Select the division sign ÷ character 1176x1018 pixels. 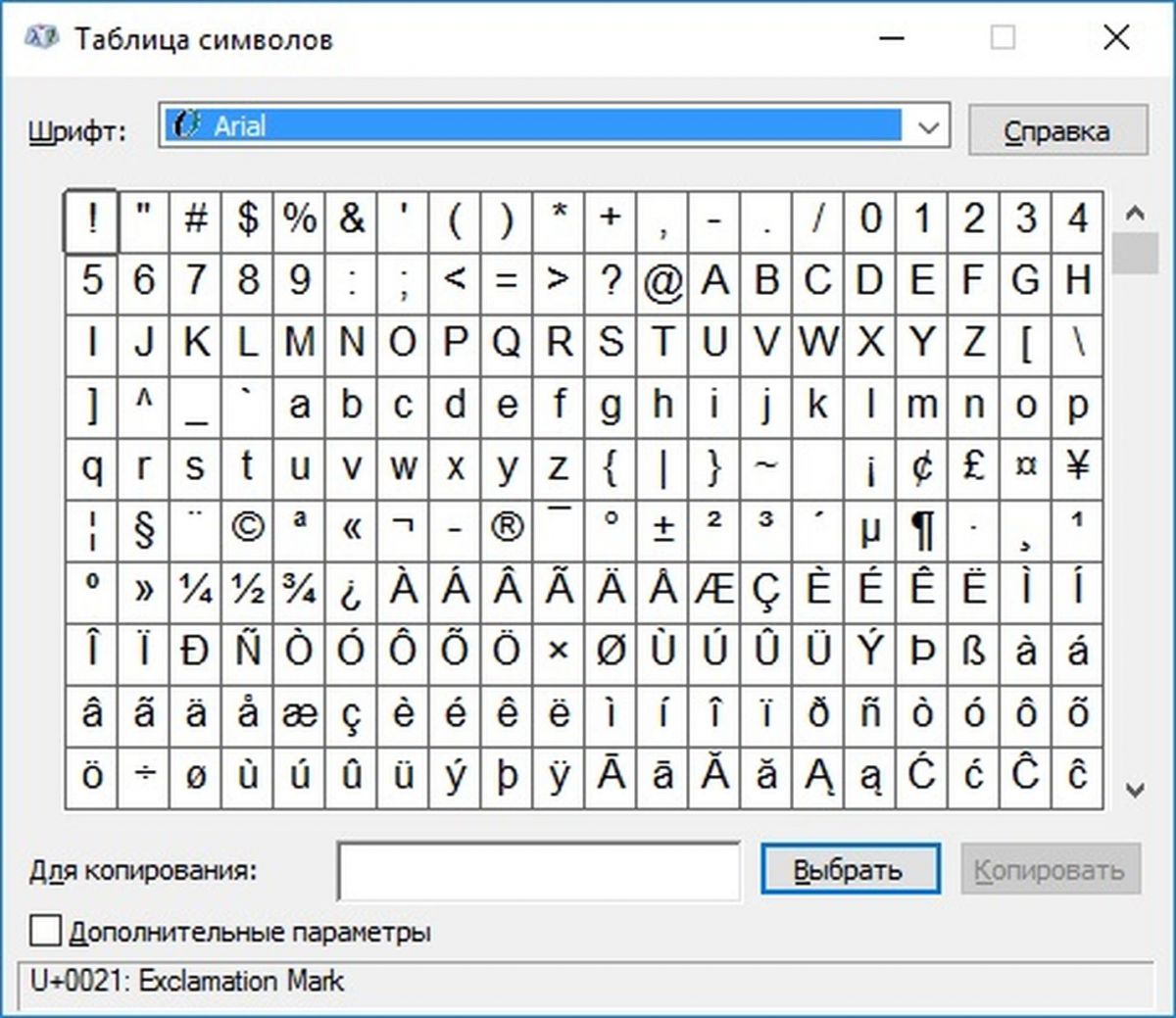143,775
